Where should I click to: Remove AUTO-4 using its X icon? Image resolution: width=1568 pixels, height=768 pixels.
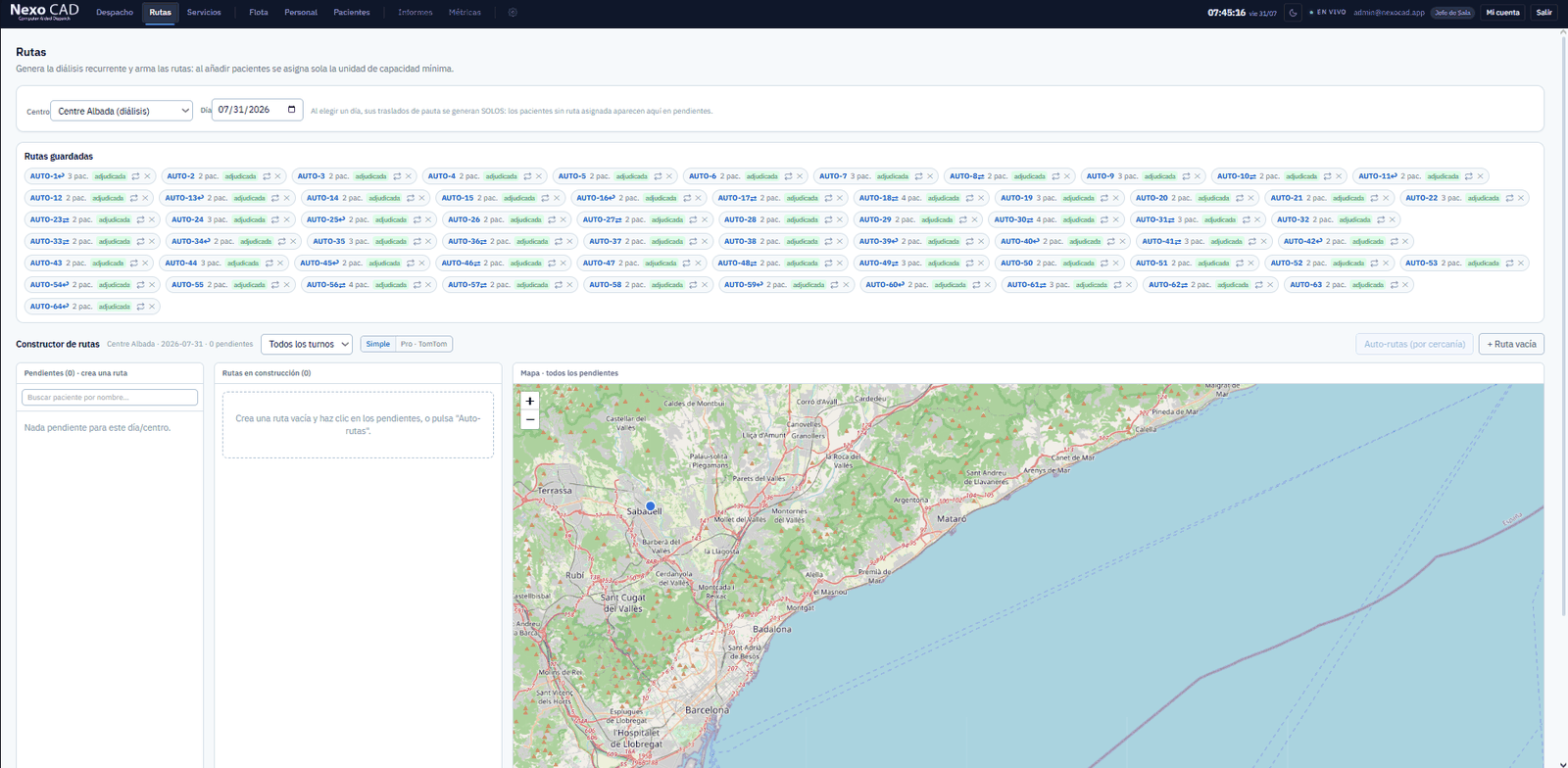click(x=539, y=176)
